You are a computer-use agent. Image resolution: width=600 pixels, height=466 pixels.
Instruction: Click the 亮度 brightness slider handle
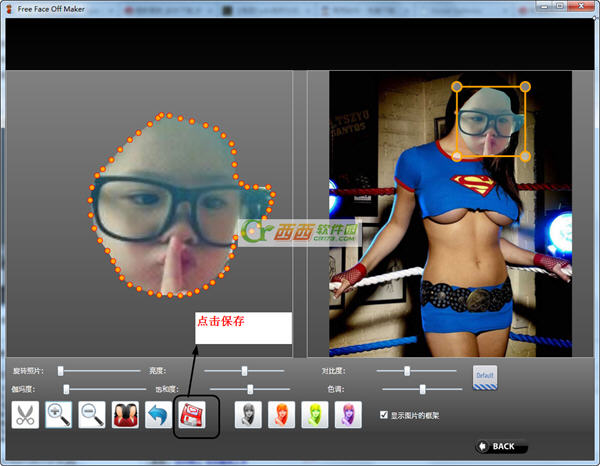(x=244, y=370)
